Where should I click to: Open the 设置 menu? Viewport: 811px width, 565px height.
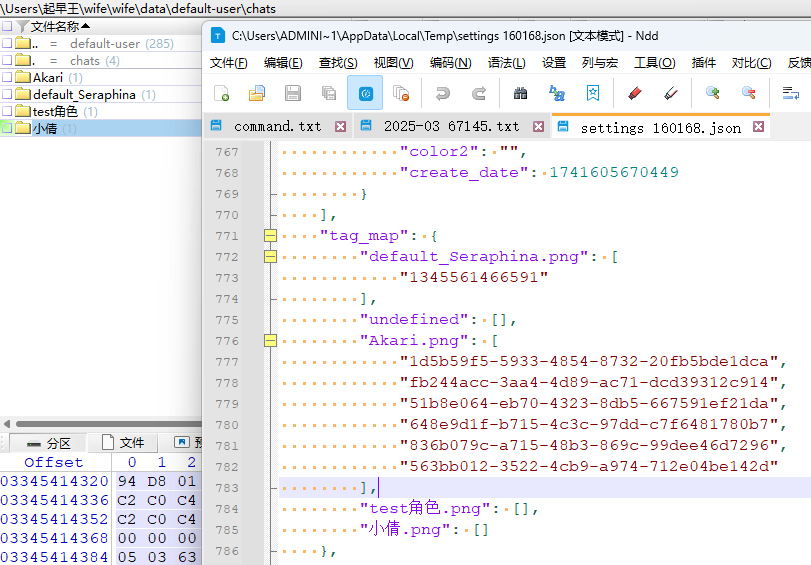click(554, 63)
